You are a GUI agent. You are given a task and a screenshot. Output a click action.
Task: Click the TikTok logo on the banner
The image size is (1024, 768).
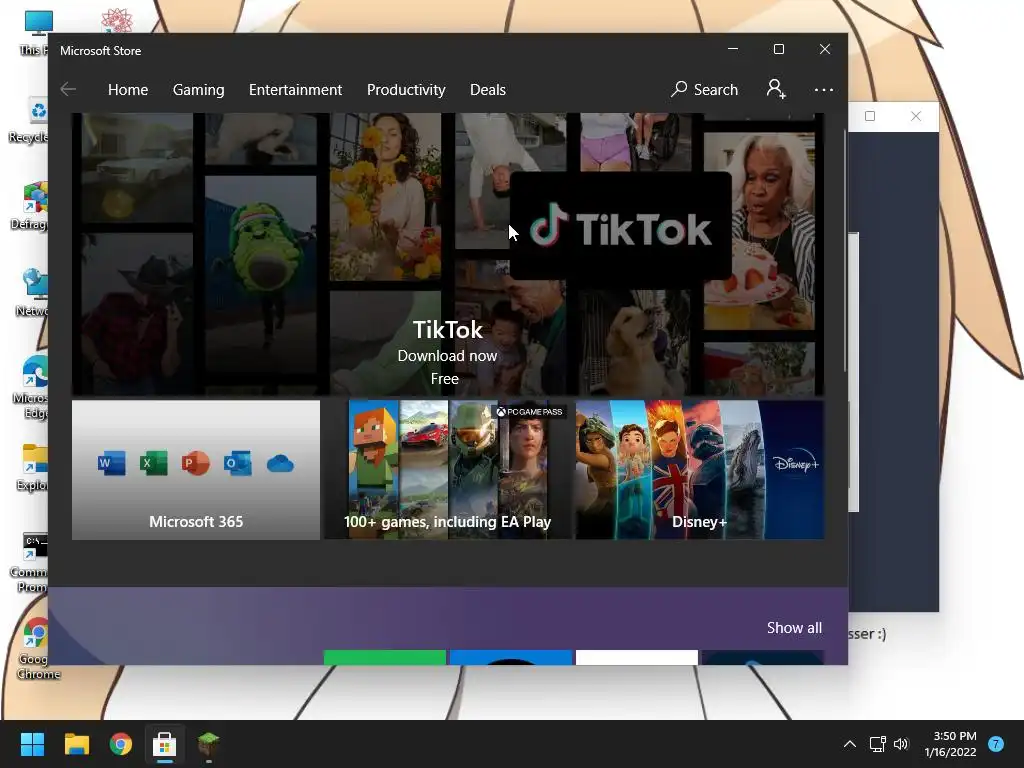tap(620, 226)
